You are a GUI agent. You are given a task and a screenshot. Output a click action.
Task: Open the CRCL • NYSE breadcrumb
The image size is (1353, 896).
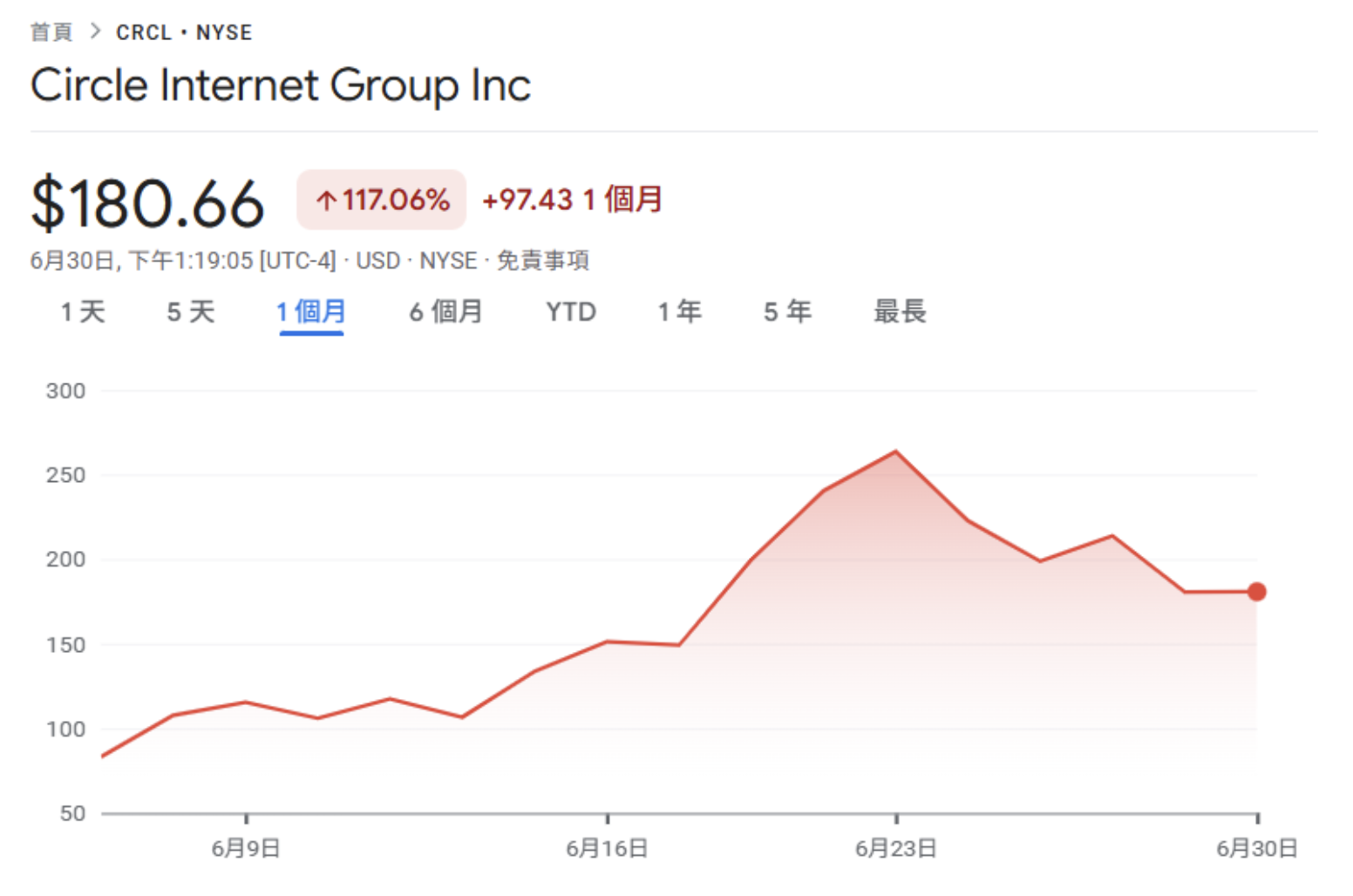184,32
